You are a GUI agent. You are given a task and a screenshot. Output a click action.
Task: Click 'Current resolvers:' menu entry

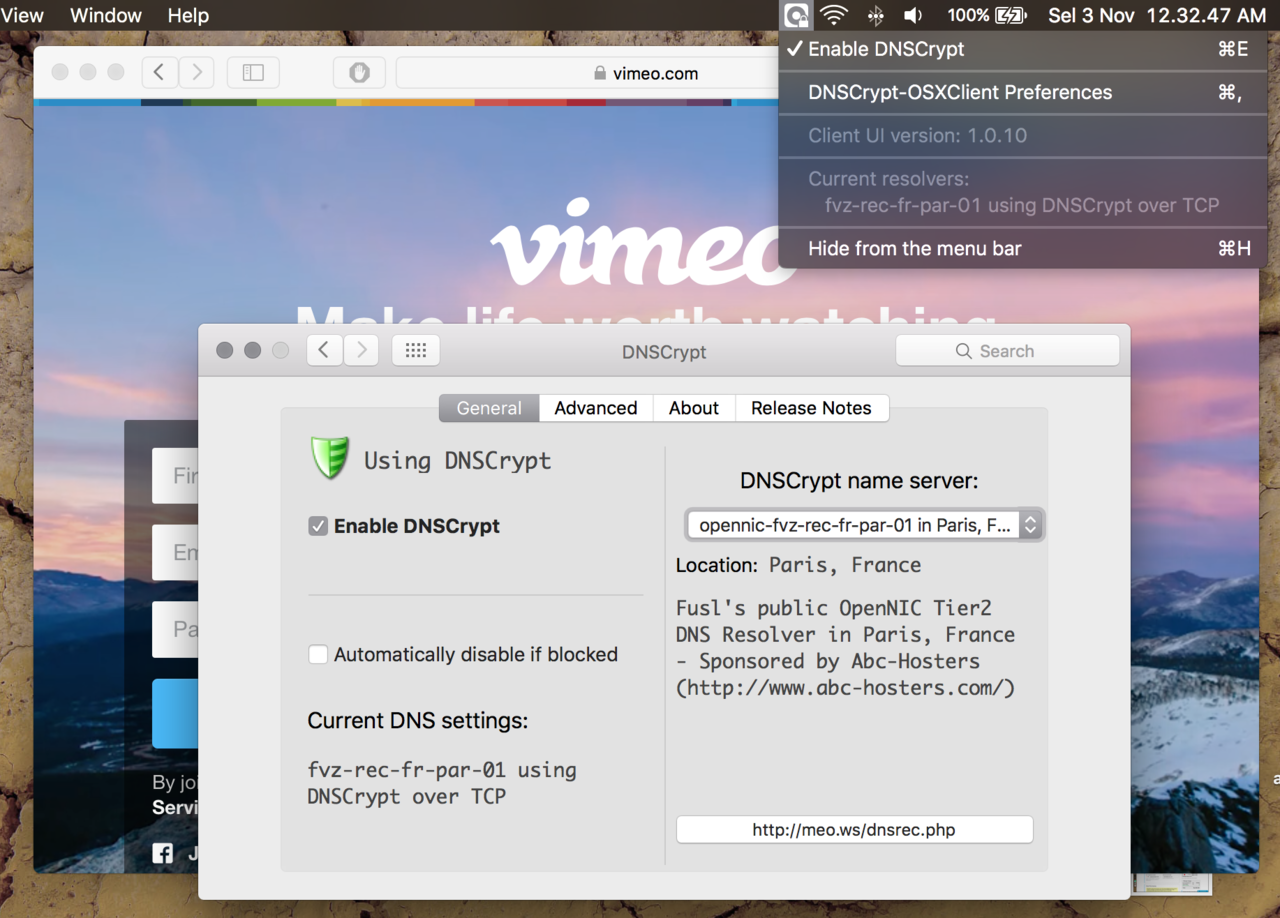888,179
